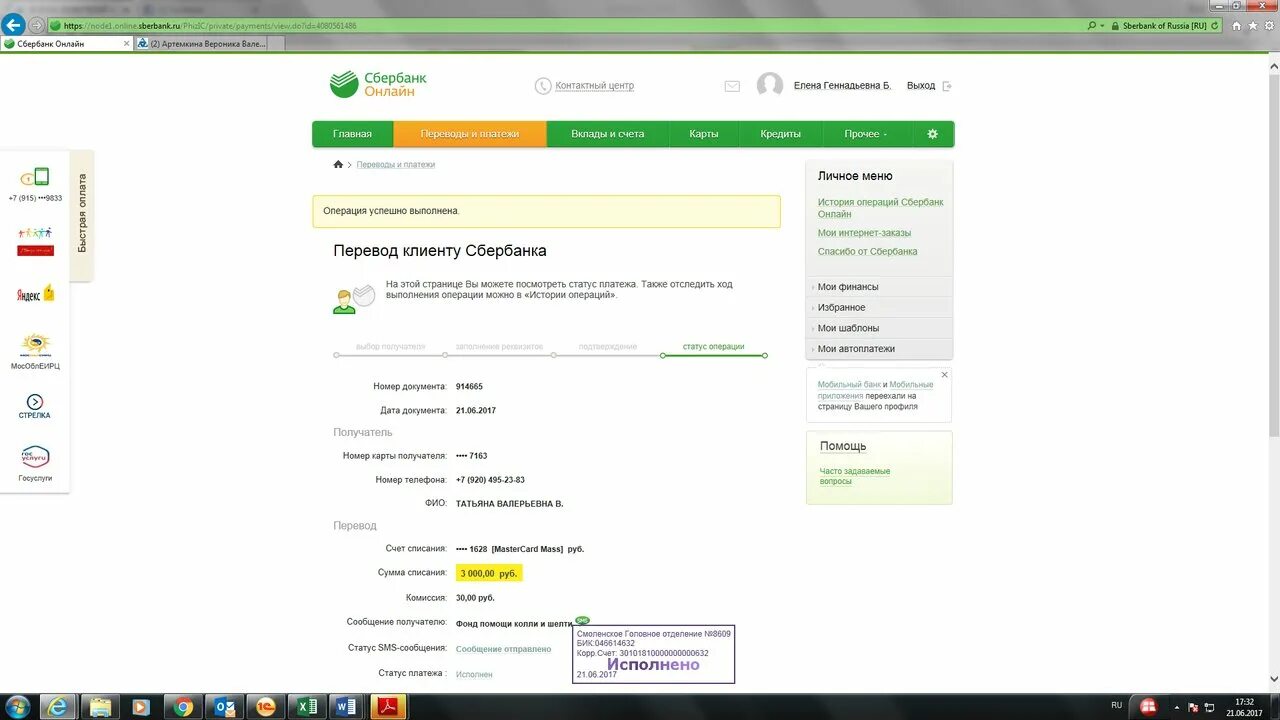1280x720 pixels.
Task: Open Adobe Reader on taskbar
Action: point(388,707)
